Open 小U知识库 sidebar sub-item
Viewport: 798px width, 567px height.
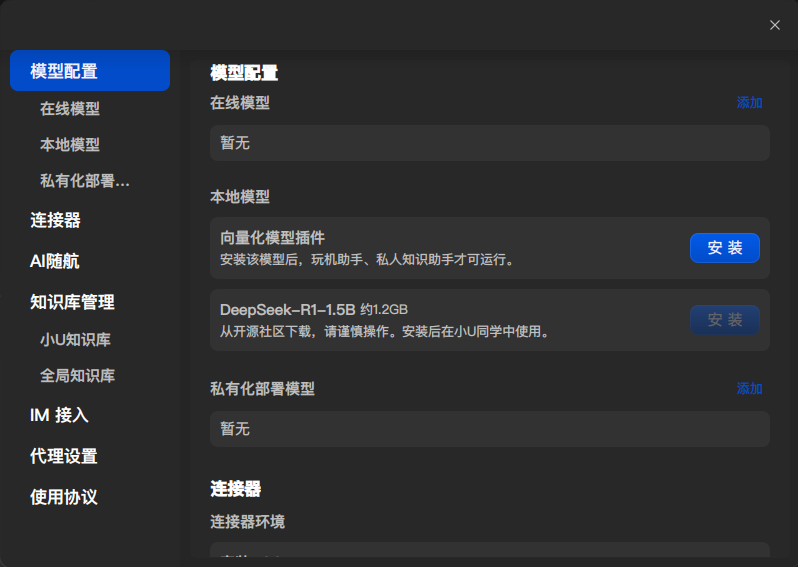pos(75,339)
